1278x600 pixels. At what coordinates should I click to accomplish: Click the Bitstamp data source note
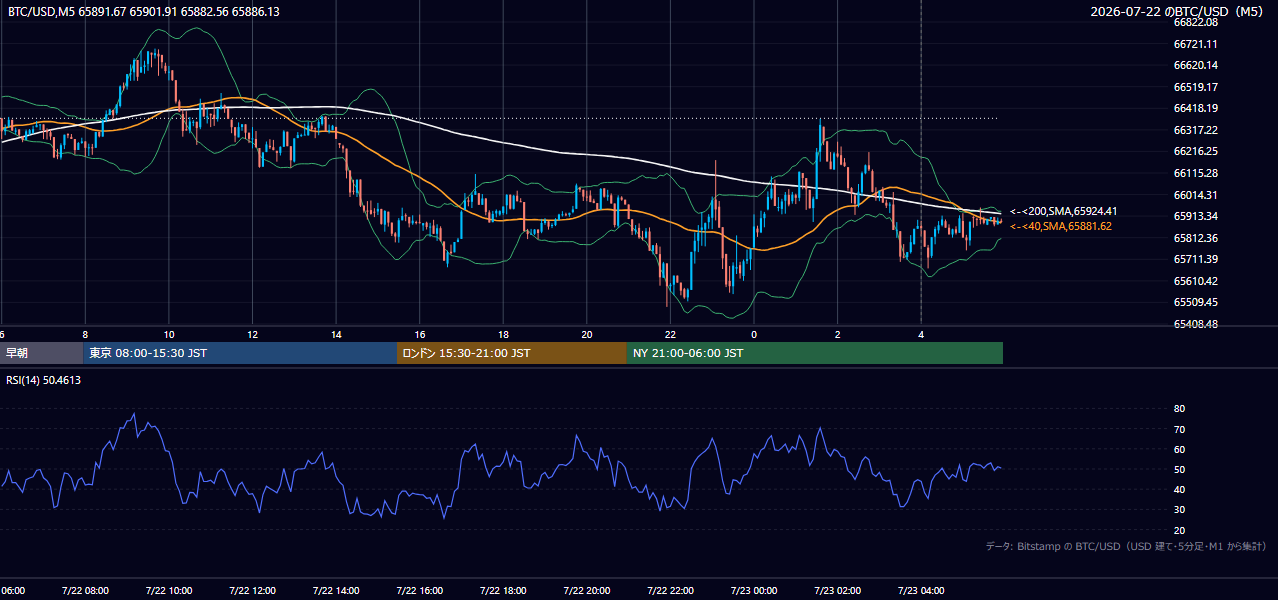coord(1126,546)
